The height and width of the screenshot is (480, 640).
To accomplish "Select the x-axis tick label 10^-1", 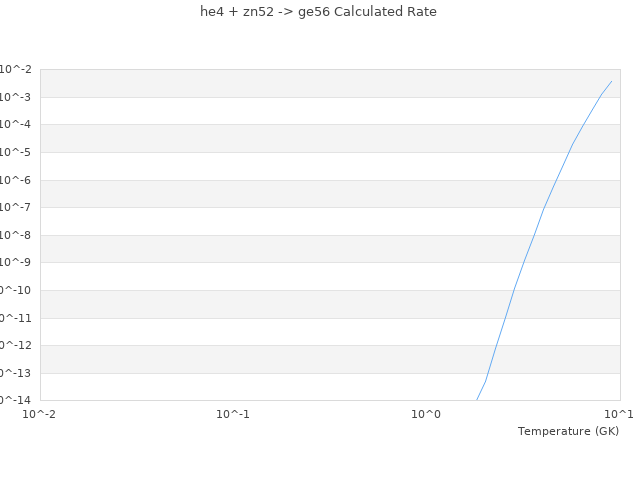I will (233, 413).
